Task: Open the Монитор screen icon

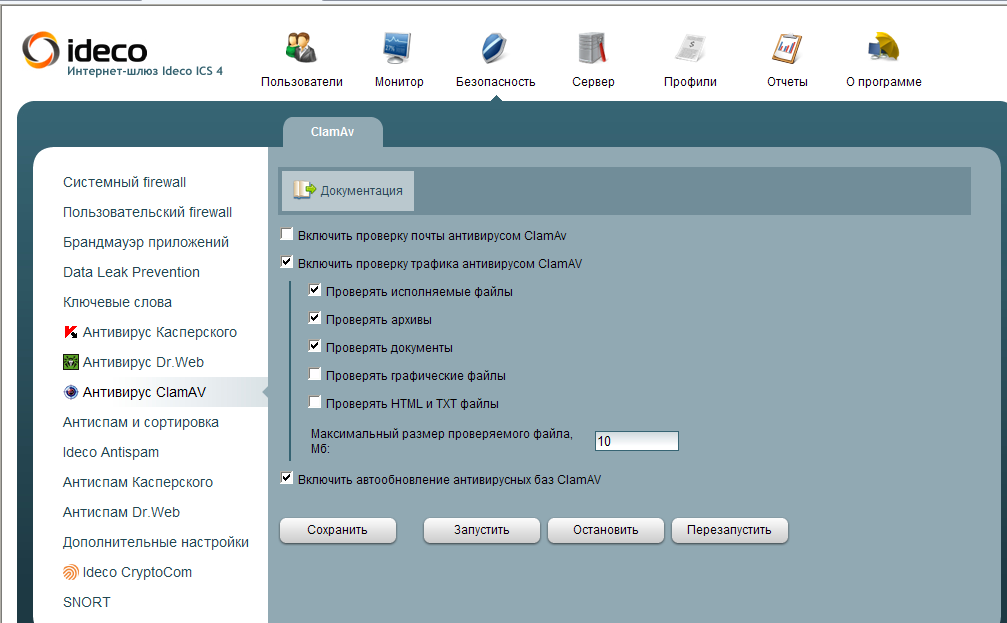Action: [x=398, y=48]
